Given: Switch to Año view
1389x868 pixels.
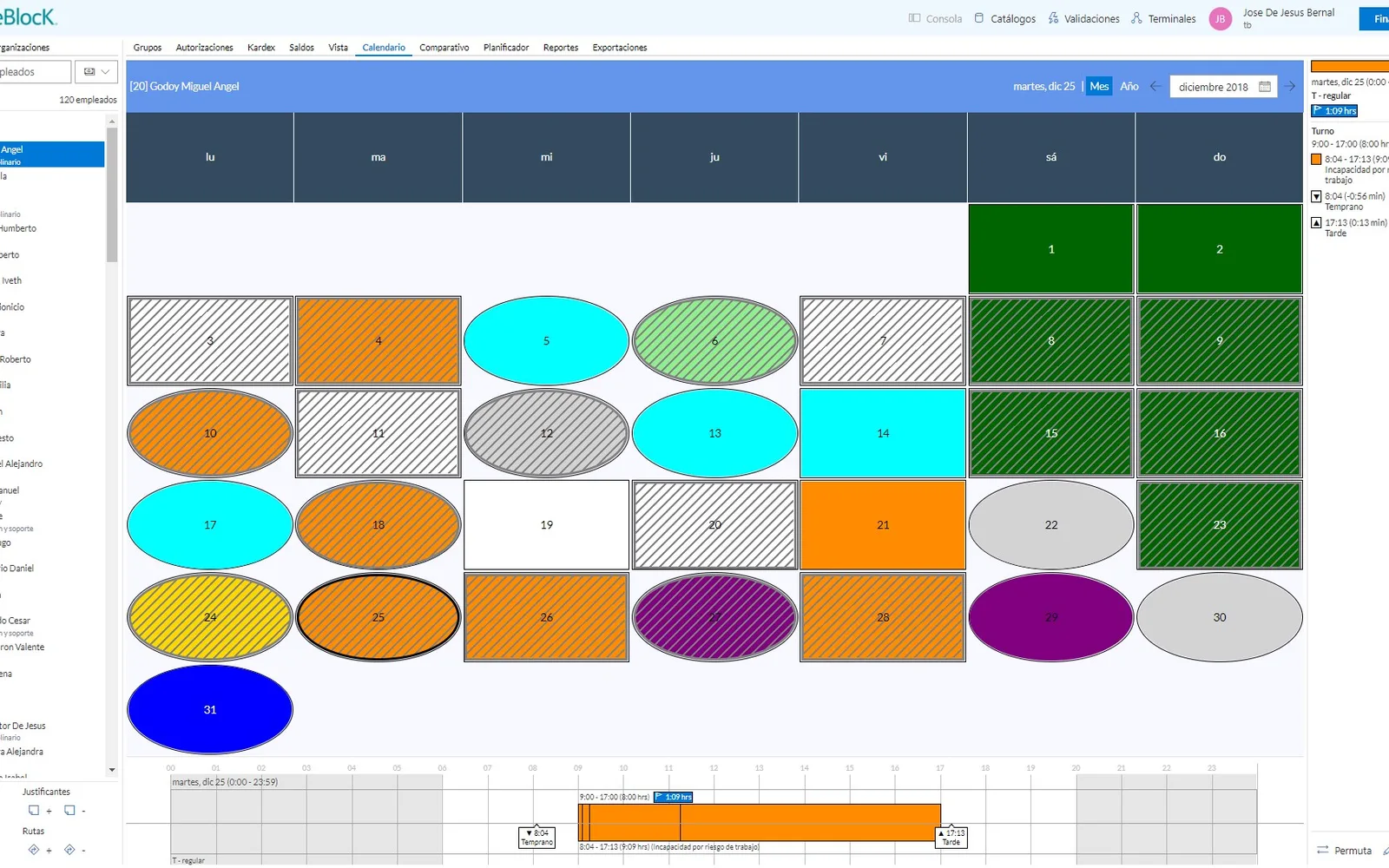Looking at the screenshot, I should pyautogui.click(x=1129, y=86).
